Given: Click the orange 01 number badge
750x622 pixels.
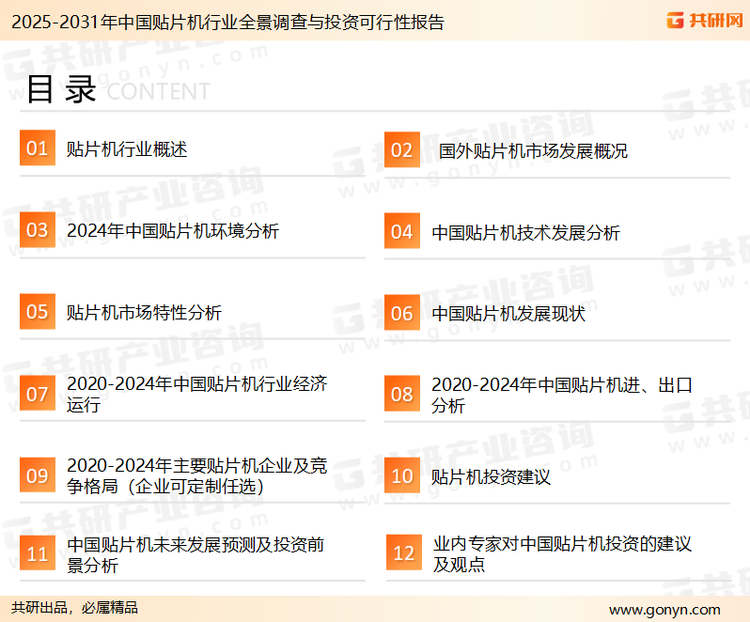Looking at the screenshot, I should point(37,148).
